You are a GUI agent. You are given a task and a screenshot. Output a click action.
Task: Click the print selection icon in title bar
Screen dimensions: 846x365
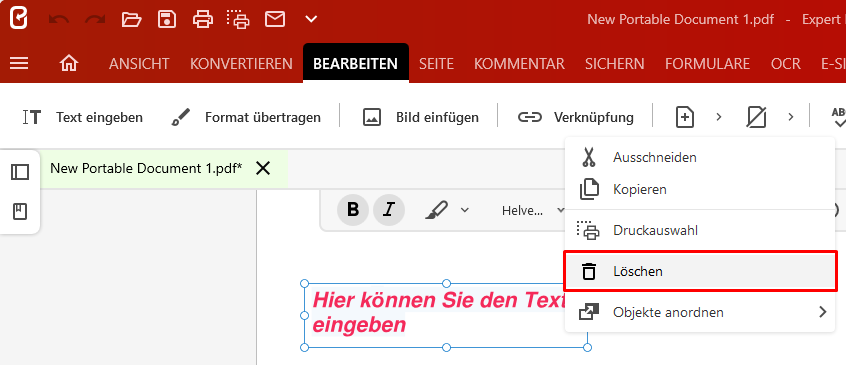point(238,20)
